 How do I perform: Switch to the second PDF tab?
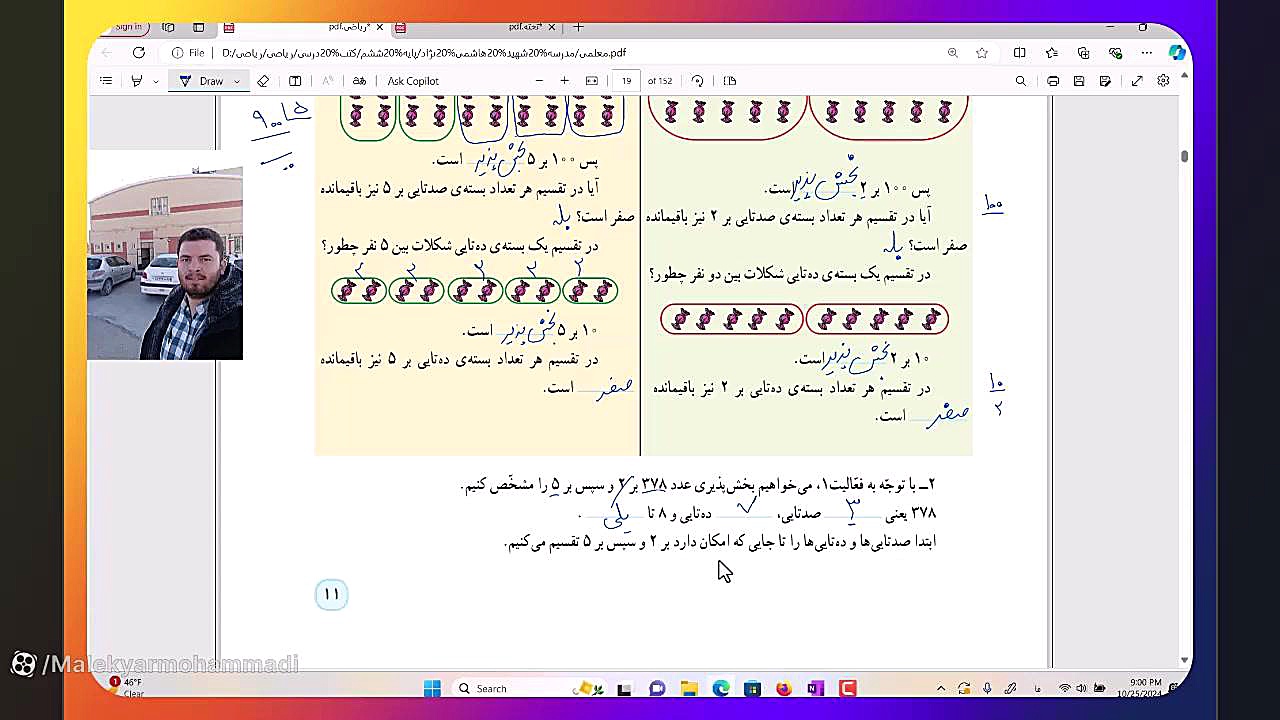tap(475, 27)
